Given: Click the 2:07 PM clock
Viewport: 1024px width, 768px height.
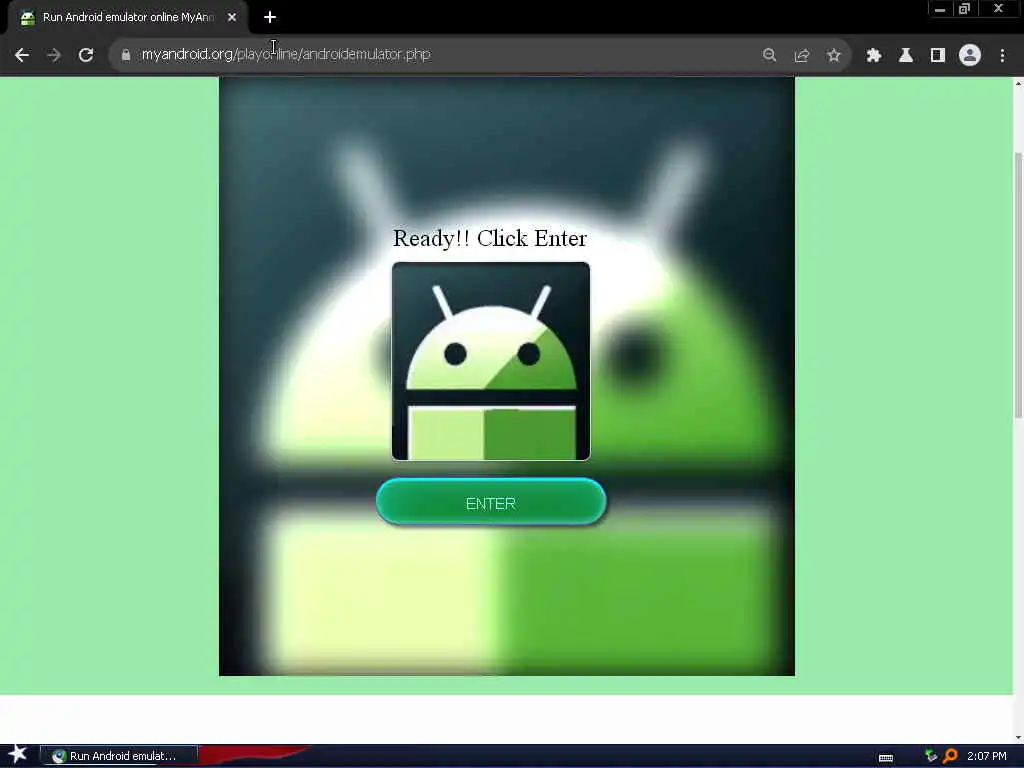Looking at the screenshot, I should pyautogui.click(x=987, y=756).
